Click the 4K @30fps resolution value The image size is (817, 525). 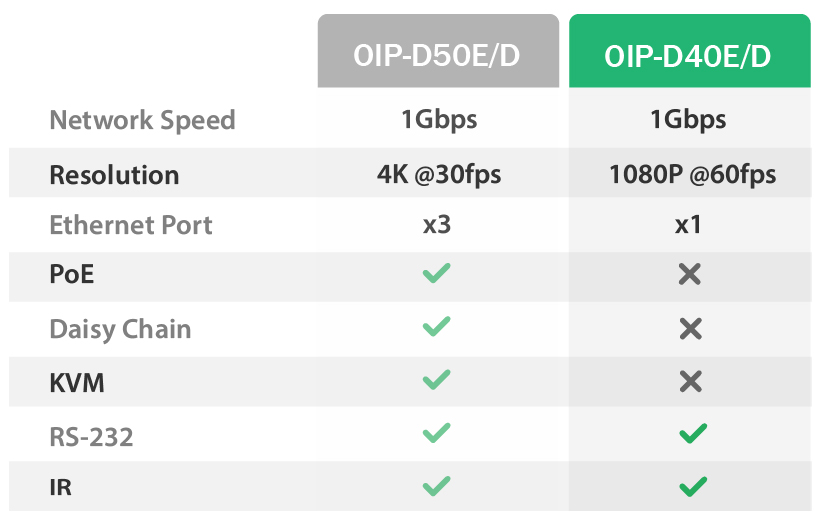(x=439, y=175)
